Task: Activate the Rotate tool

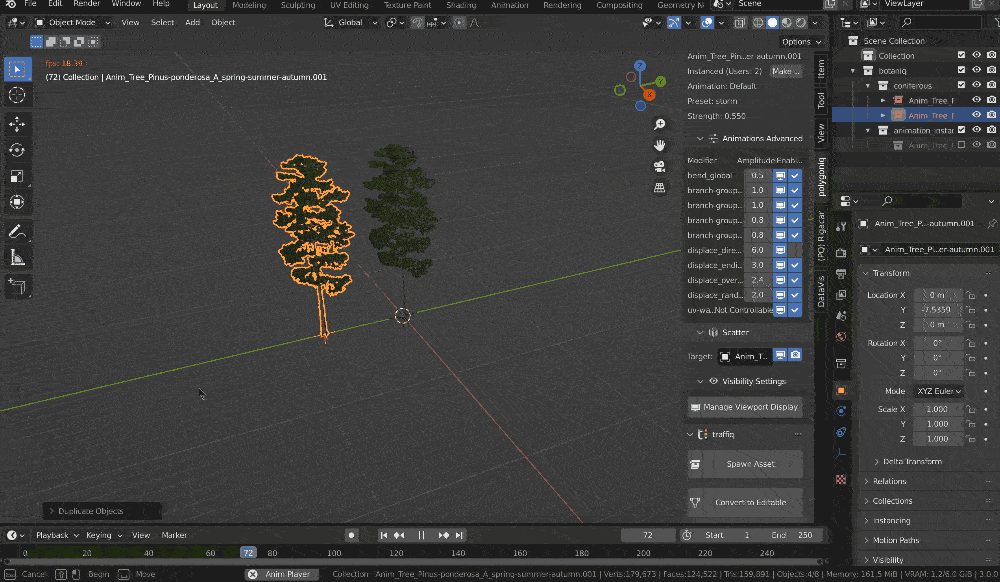Action: coord(17,150)
